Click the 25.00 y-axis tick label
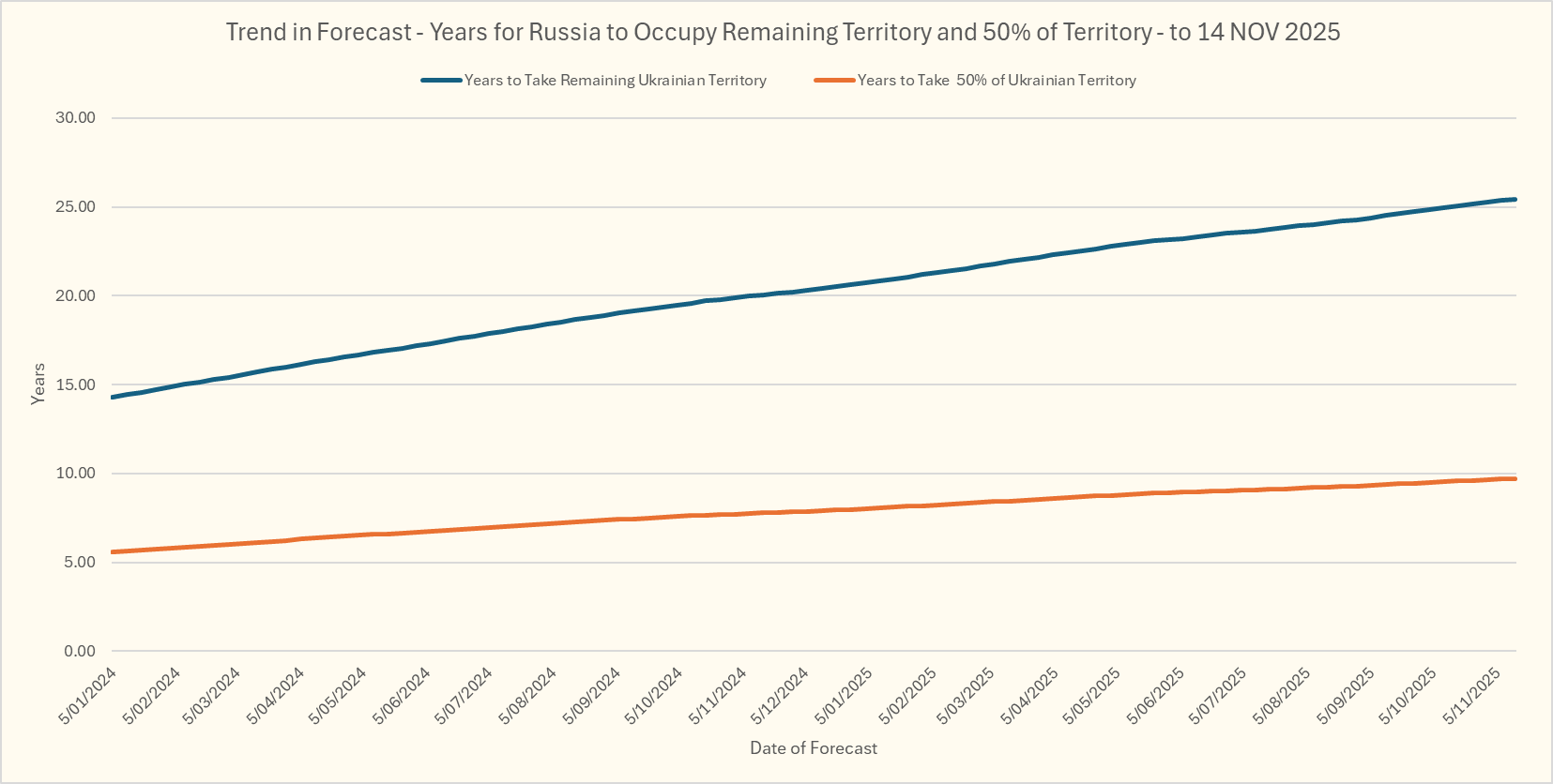Screen dimensions: 1553x784 75,207
